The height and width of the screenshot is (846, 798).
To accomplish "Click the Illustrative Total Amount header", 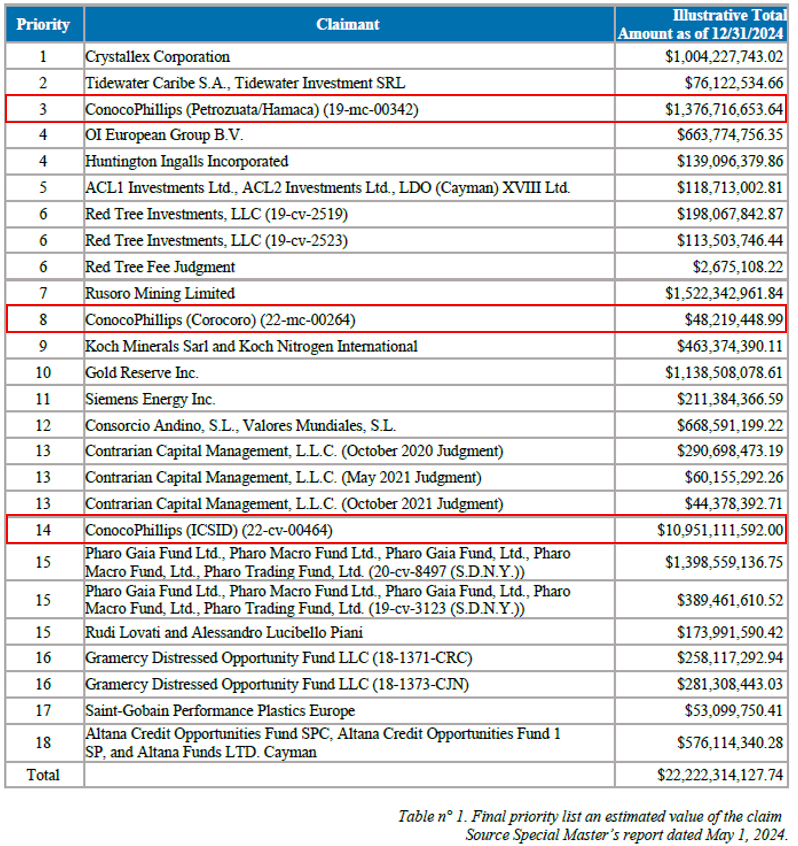I will pos(701,24).
